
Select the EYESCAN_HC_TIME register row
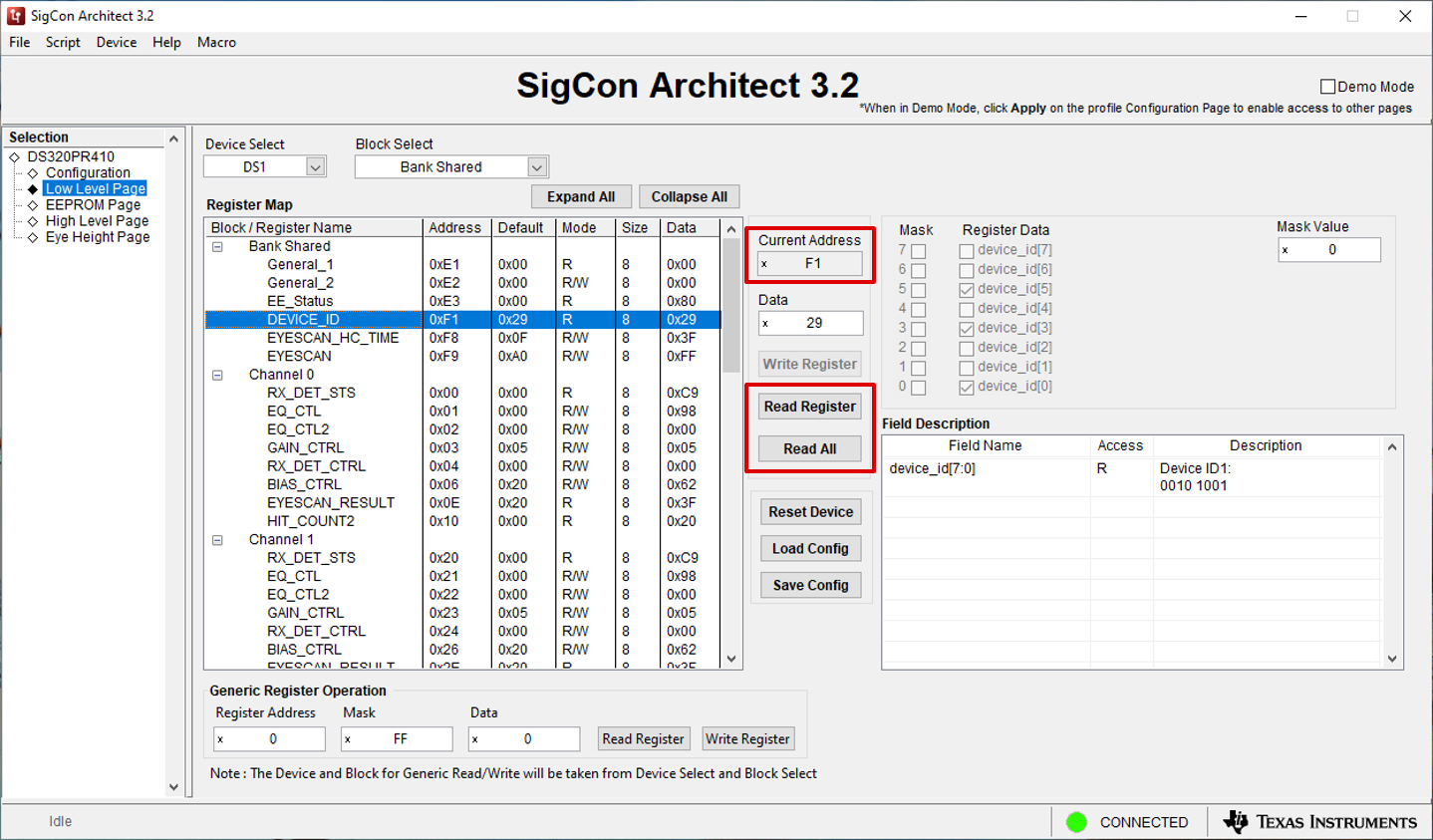tap(462, 338)
